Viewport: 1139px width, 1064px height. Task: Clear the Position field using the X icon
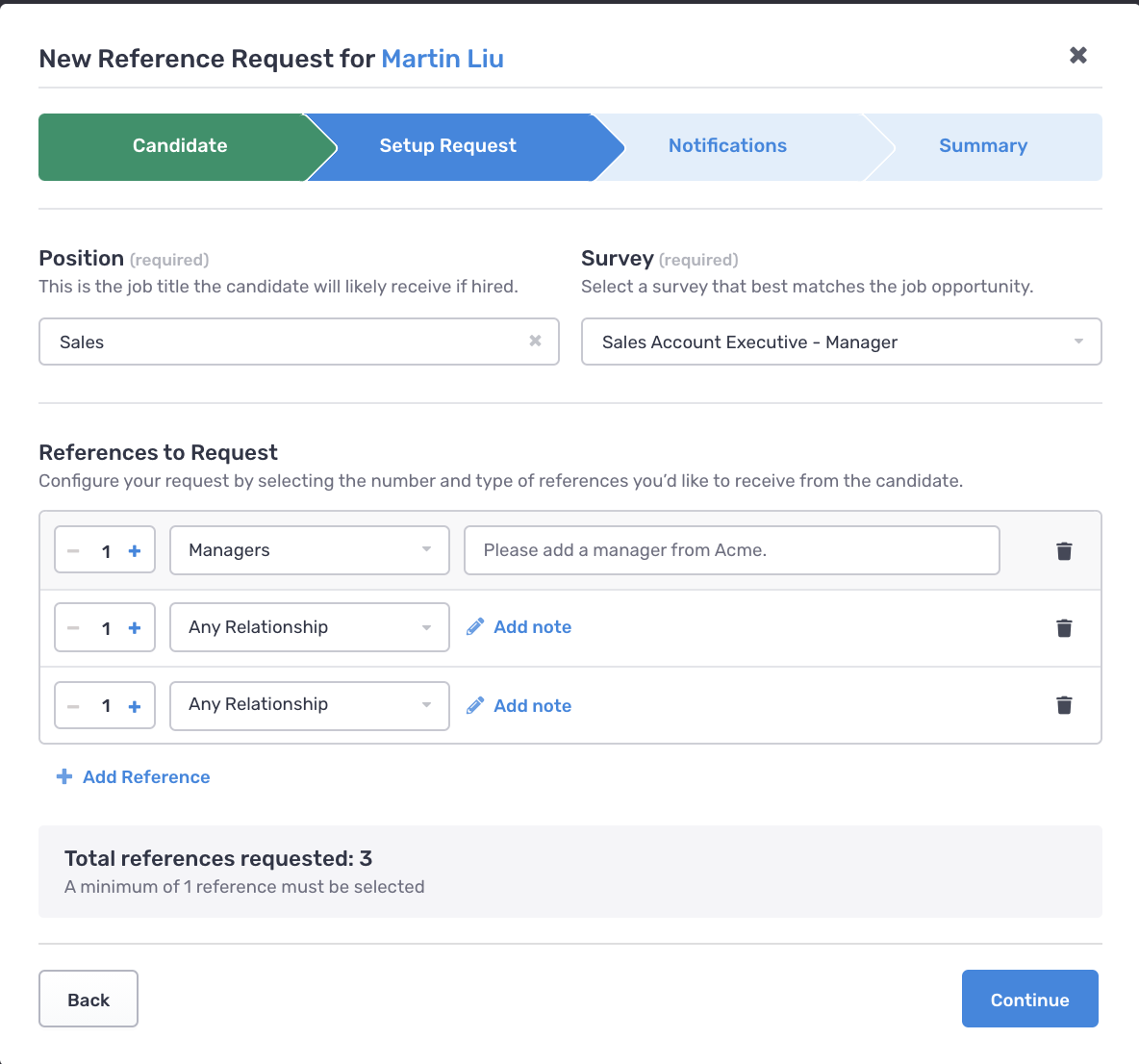[535, 341]
